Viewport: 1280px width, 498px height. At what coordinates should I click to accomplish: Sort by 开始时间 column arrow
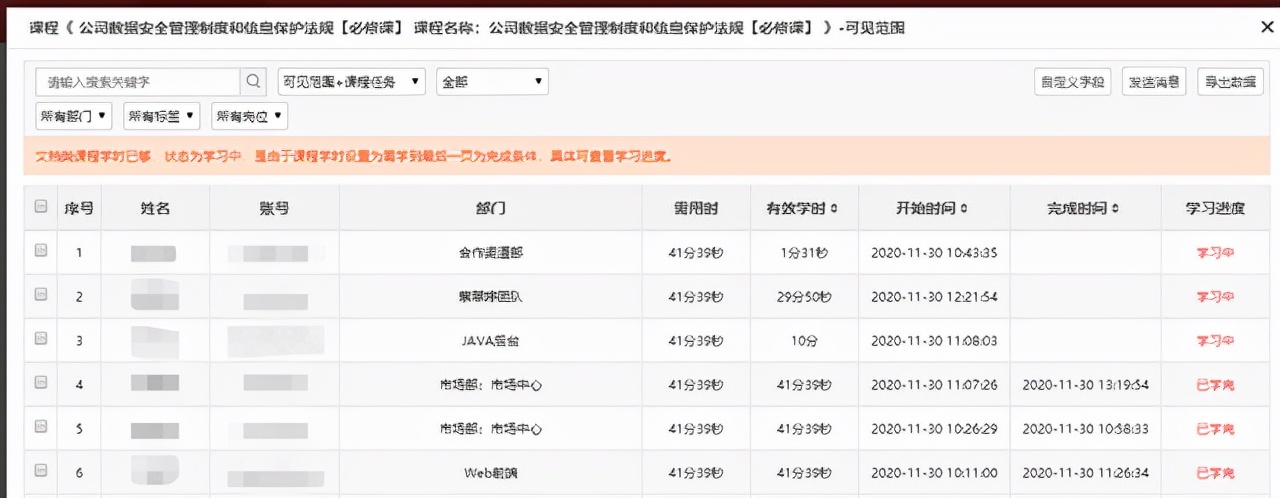coord(963,209)
